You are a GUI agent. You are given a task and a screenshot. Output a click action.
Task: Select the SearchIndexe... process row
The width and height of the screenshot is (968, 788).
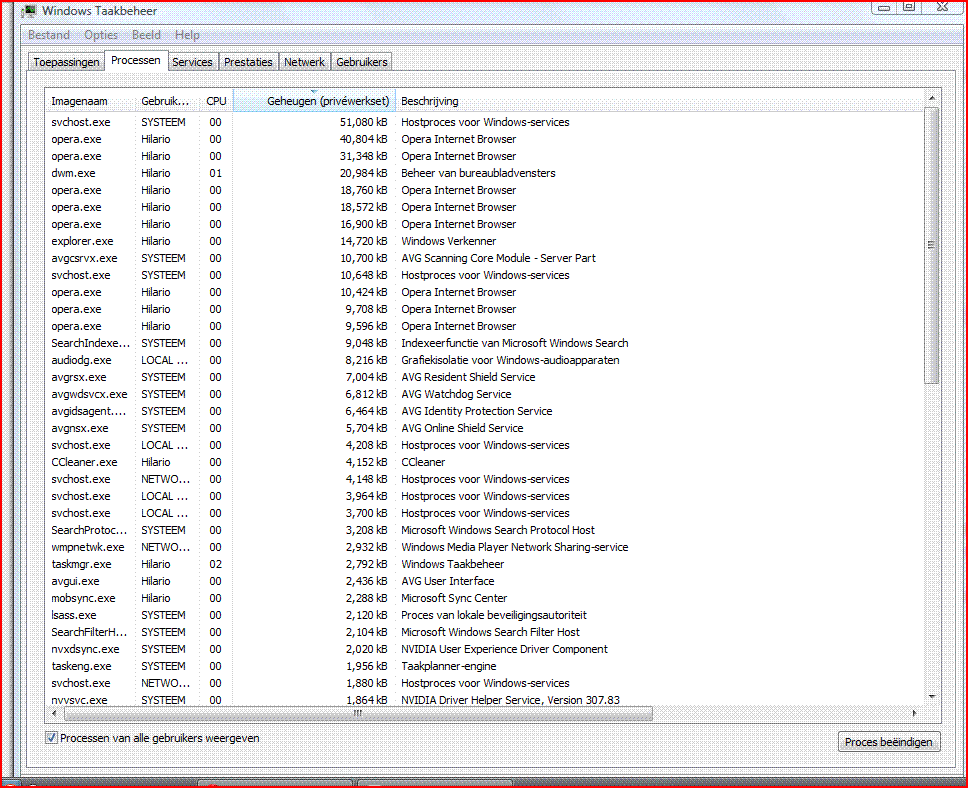pyautogui.click(x=484, y=343)
